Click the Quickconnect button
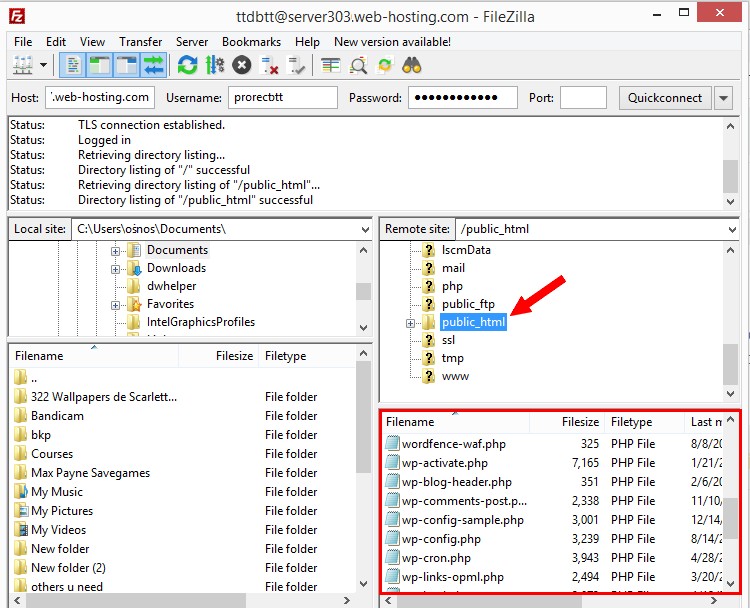 coord(665,98)
